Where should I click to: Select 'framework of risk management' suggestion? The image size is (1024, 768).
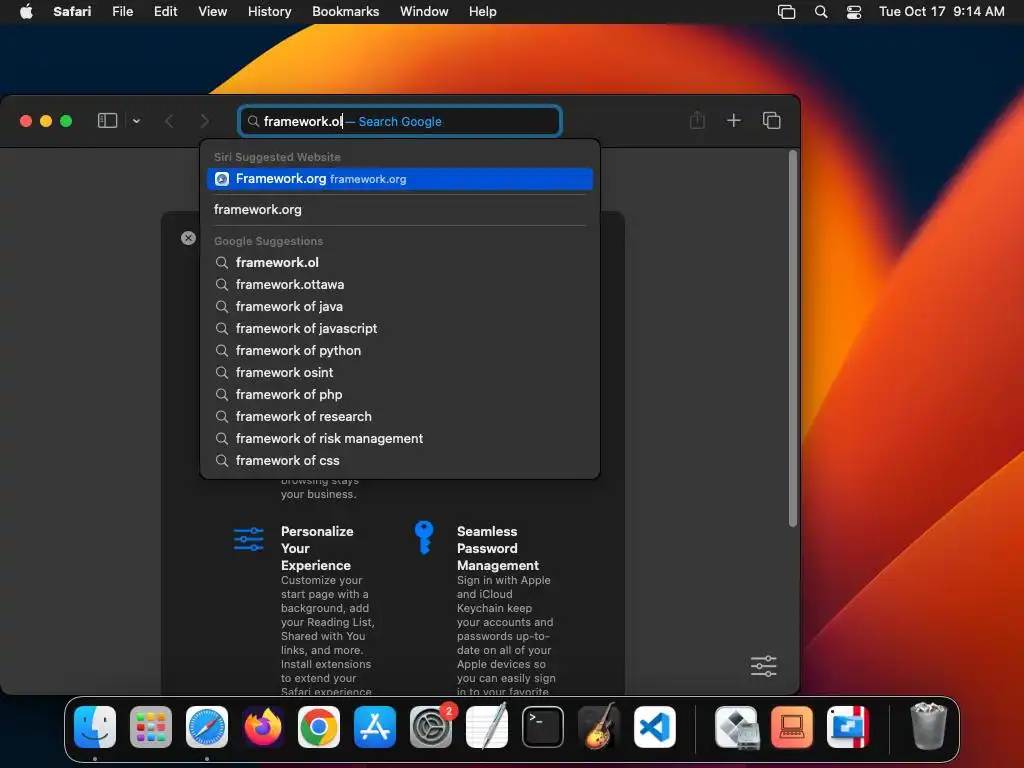[x=400, y=439]
